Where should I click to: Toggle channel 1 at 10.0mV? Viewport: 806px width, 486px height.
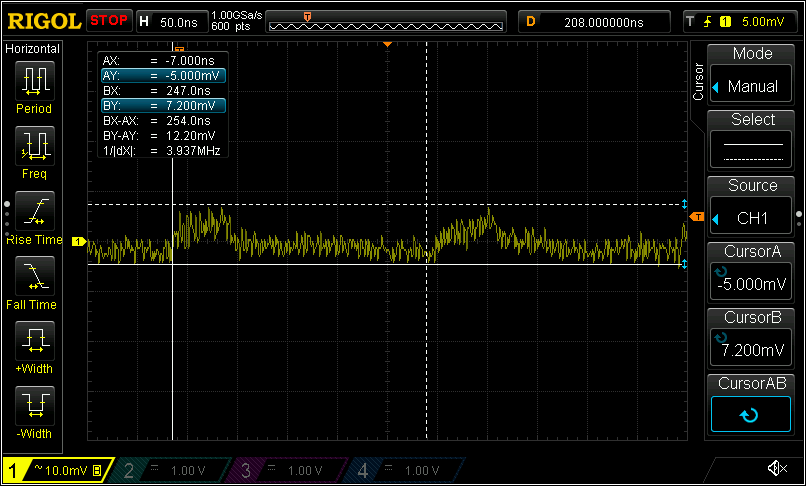click(55, 469)
